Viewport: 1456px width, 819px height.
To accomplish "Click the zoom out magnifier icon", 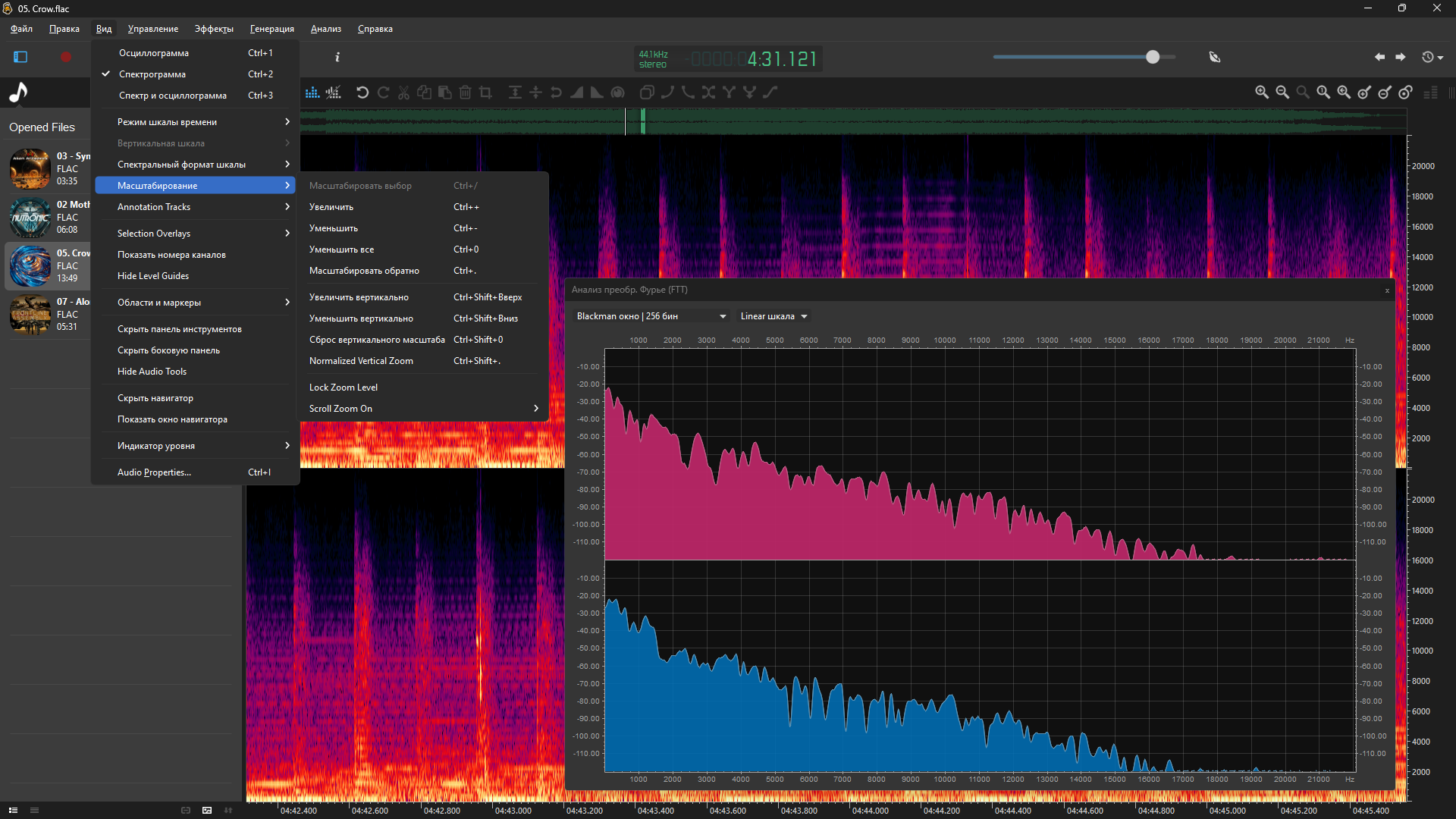I will [x=1282, y=93].
